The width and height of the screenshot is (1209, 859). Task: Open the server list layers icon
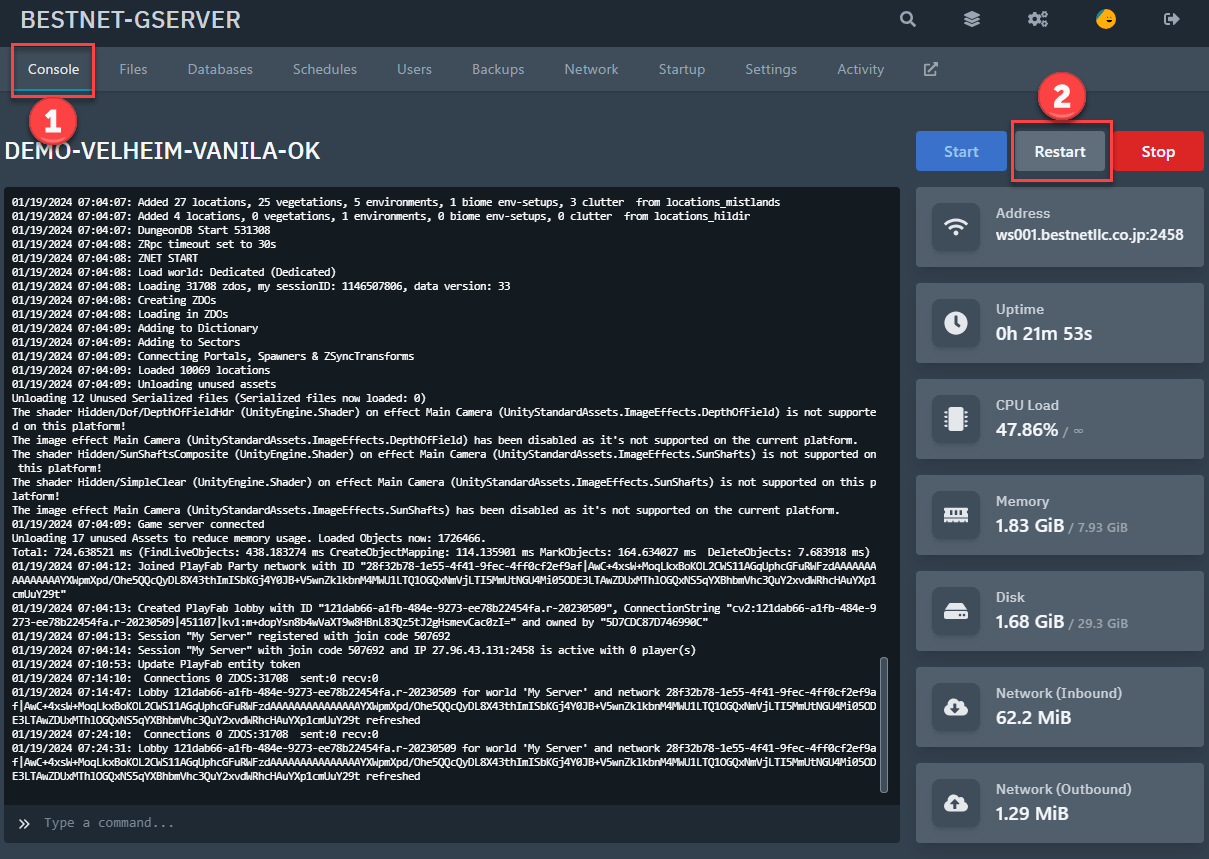pos(971,19)
